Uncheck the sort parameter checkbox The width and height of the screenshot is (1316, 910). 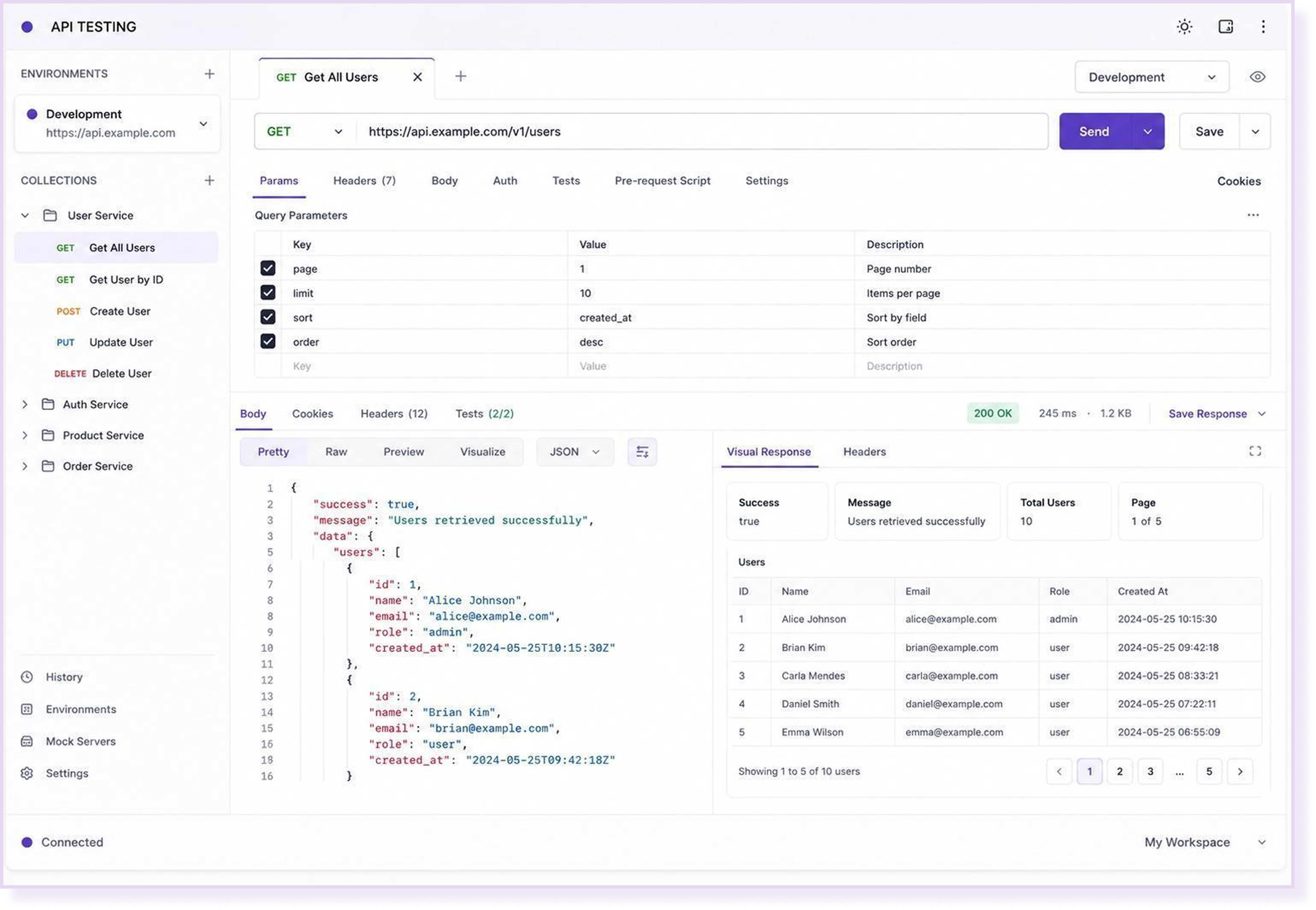point(268,317)
